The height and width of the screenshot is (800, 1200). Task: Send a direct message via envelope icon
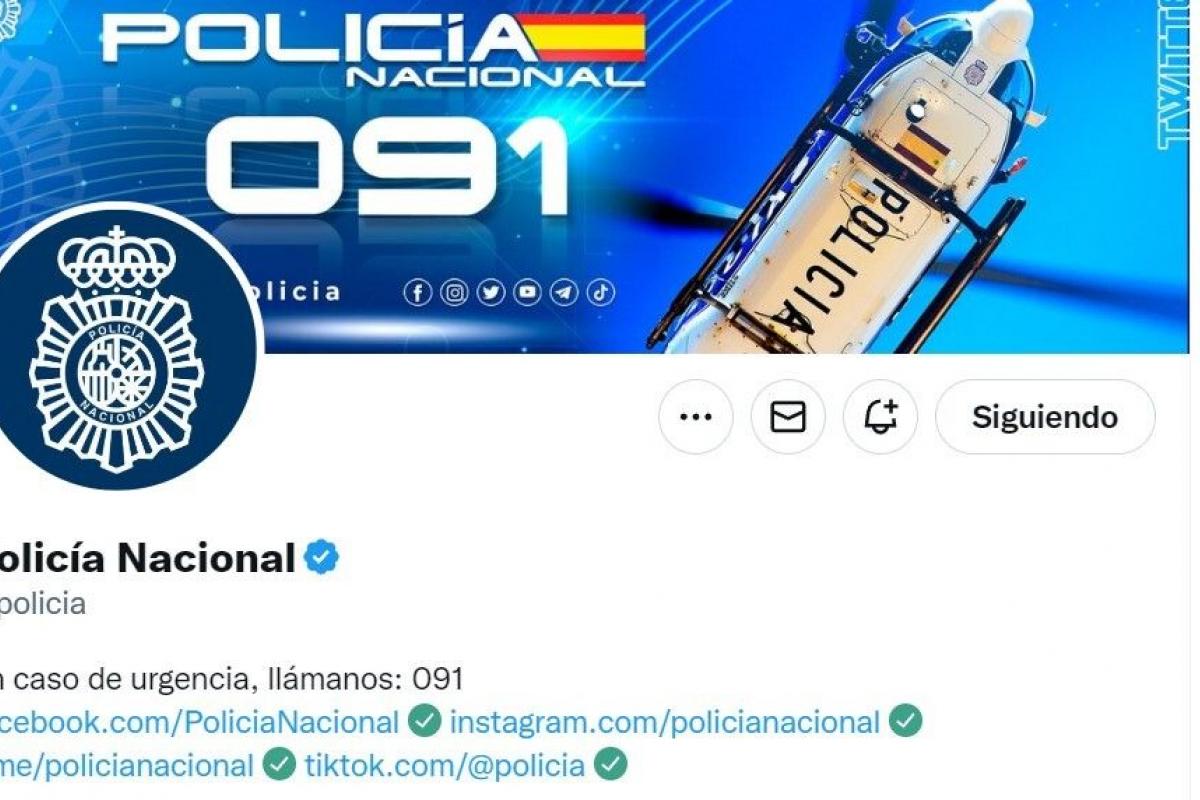click(788, 417)
